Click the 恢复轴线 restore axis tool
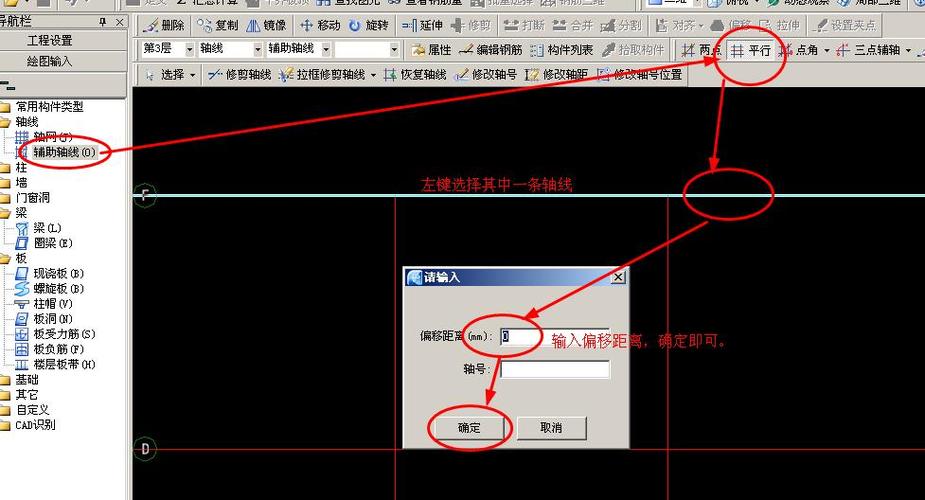 [415, 75]
